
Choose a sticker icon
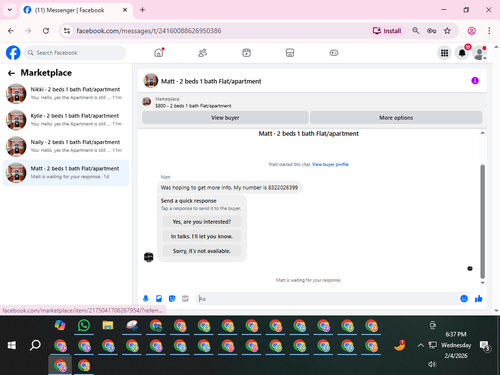(172, 299)
